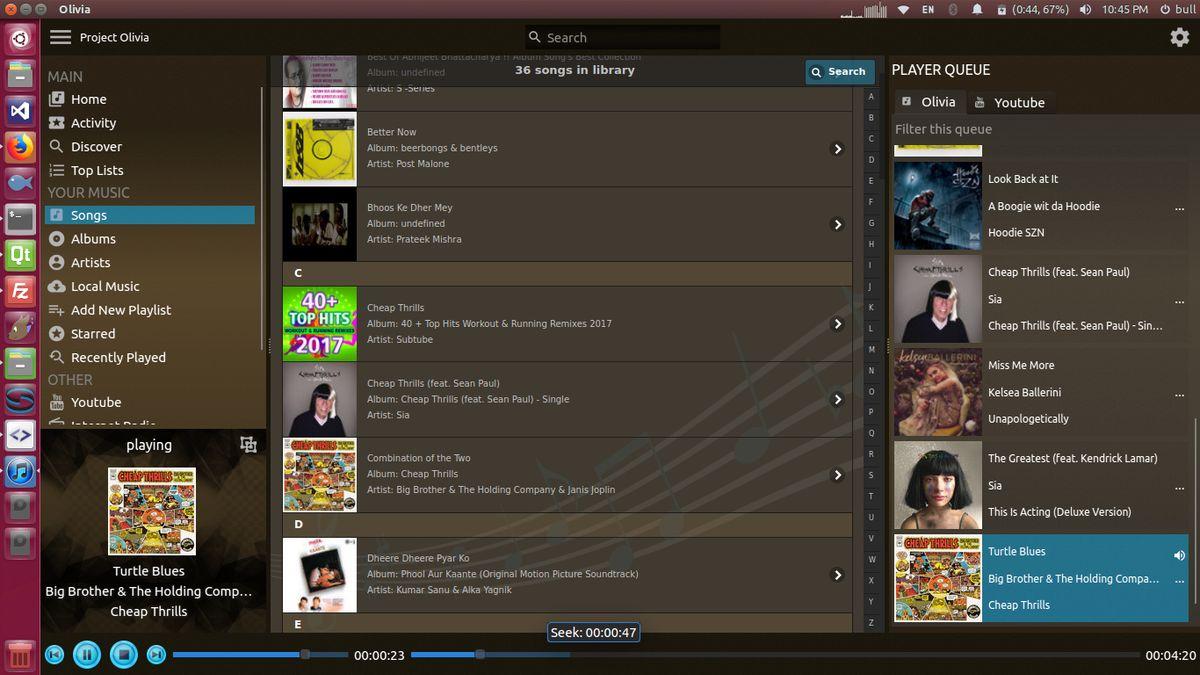The image size is (1200, 675).
Task: Switch to the Youtube queue tab
Action: pyautogui.click(x=1009, y=102)
